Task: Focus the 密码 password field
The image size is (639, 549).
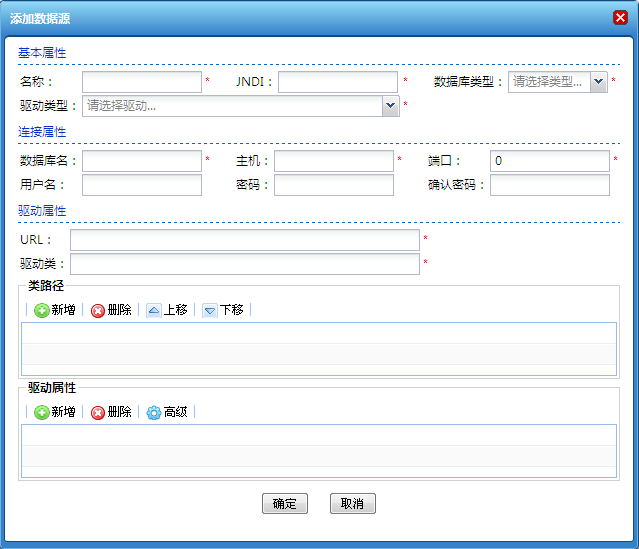Action: [334, 185]
